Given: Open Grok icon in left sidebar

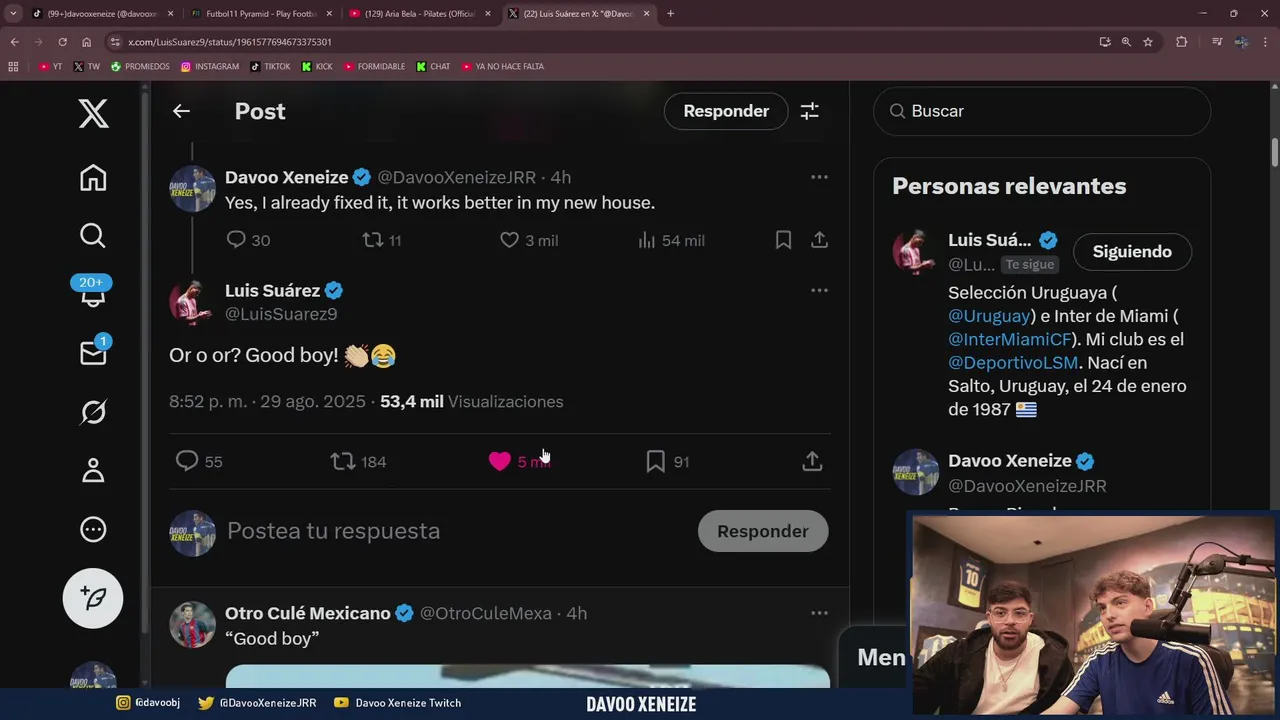Looking at the screenshot, I should pyautogui.click(x=93, y=412).
